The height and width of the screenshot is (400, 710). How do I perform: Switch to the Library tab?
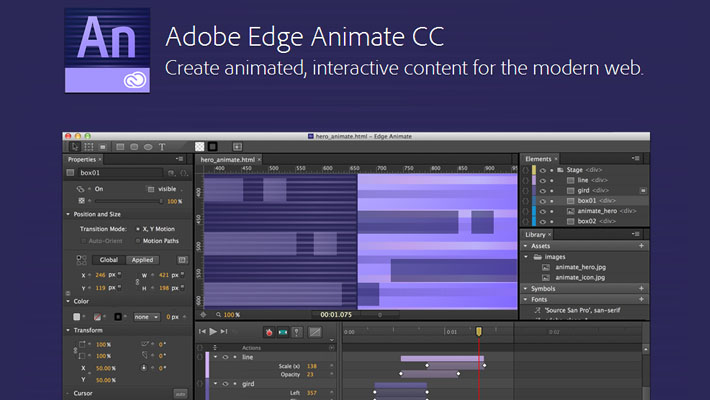tap(535, 235)
